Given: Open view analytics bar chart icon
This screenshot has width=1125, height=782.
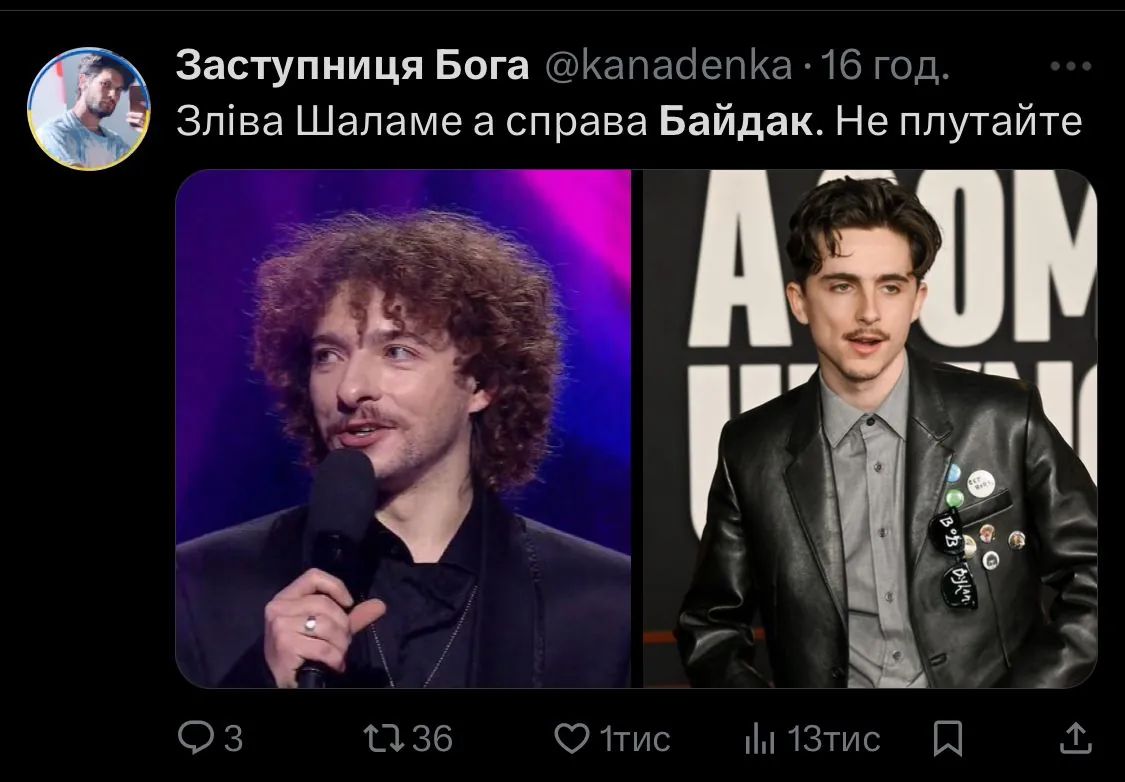Looking at the screenshot, I should pyautogui.click(x=760, y=738).
